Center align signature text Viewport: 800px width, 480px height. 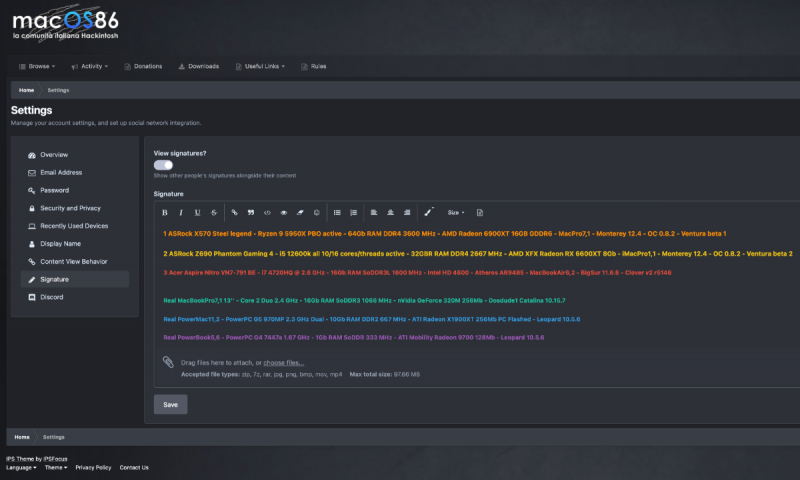390,213
